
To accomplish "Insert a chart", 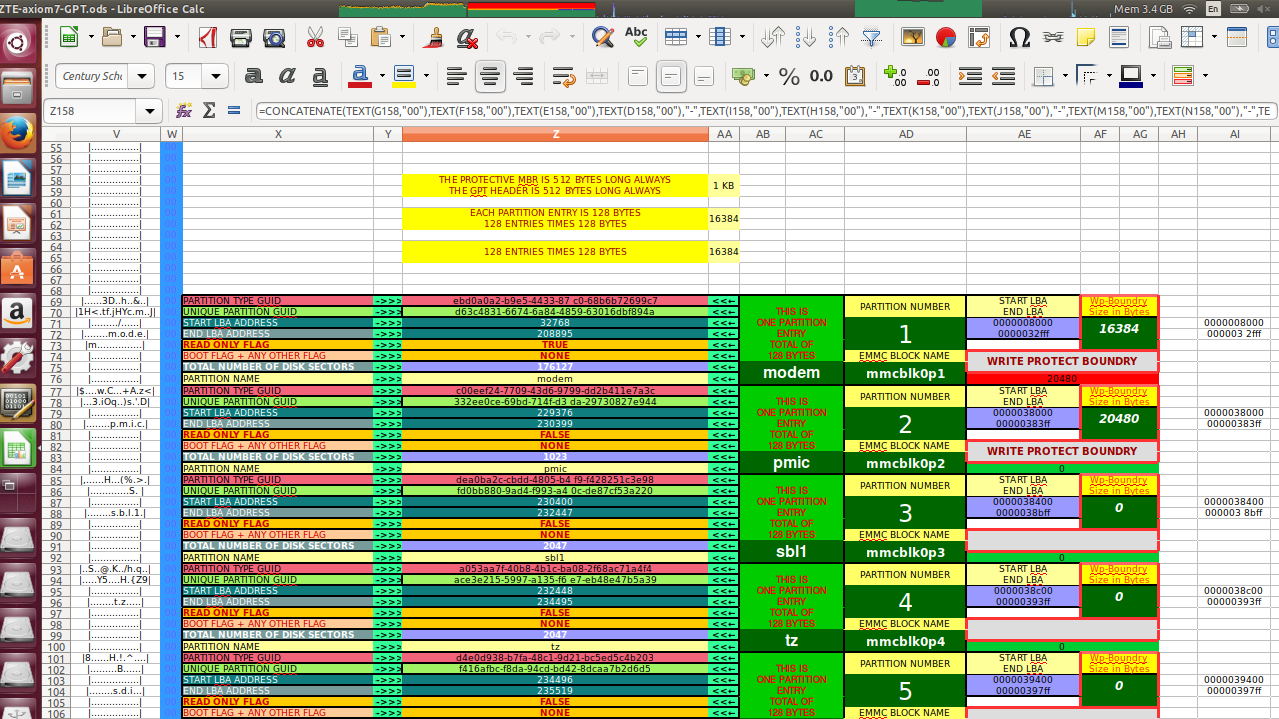I will tap(946, 38).
